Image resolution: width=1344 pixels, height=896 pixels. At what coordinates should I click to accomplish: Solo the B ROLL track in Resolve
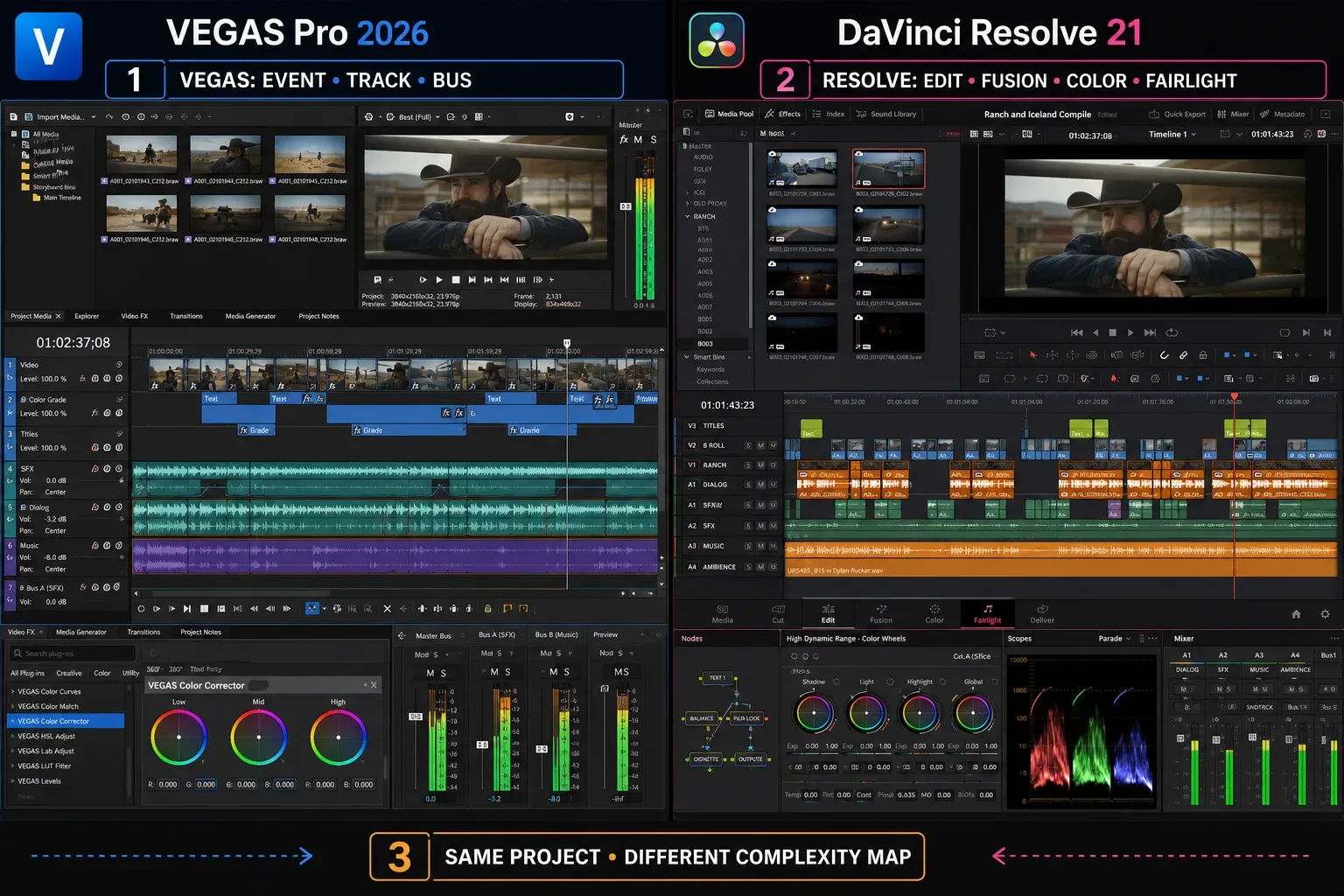pyautogui.click(x=748, y=445)
